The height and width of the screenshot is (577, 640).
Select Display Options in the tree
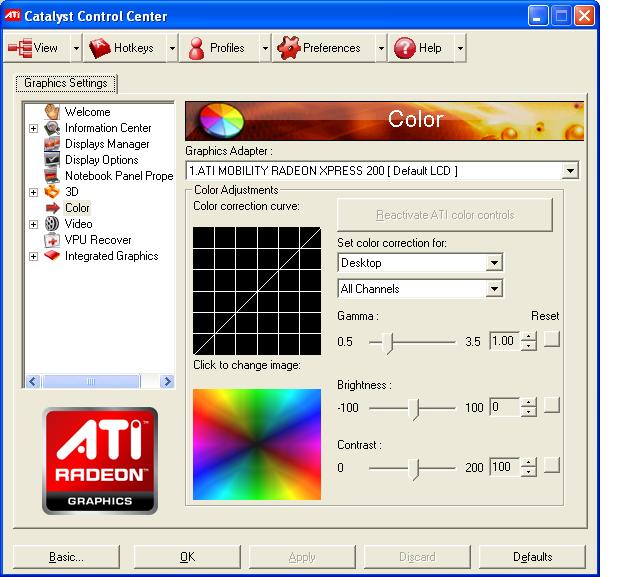(x=102, y=160)
